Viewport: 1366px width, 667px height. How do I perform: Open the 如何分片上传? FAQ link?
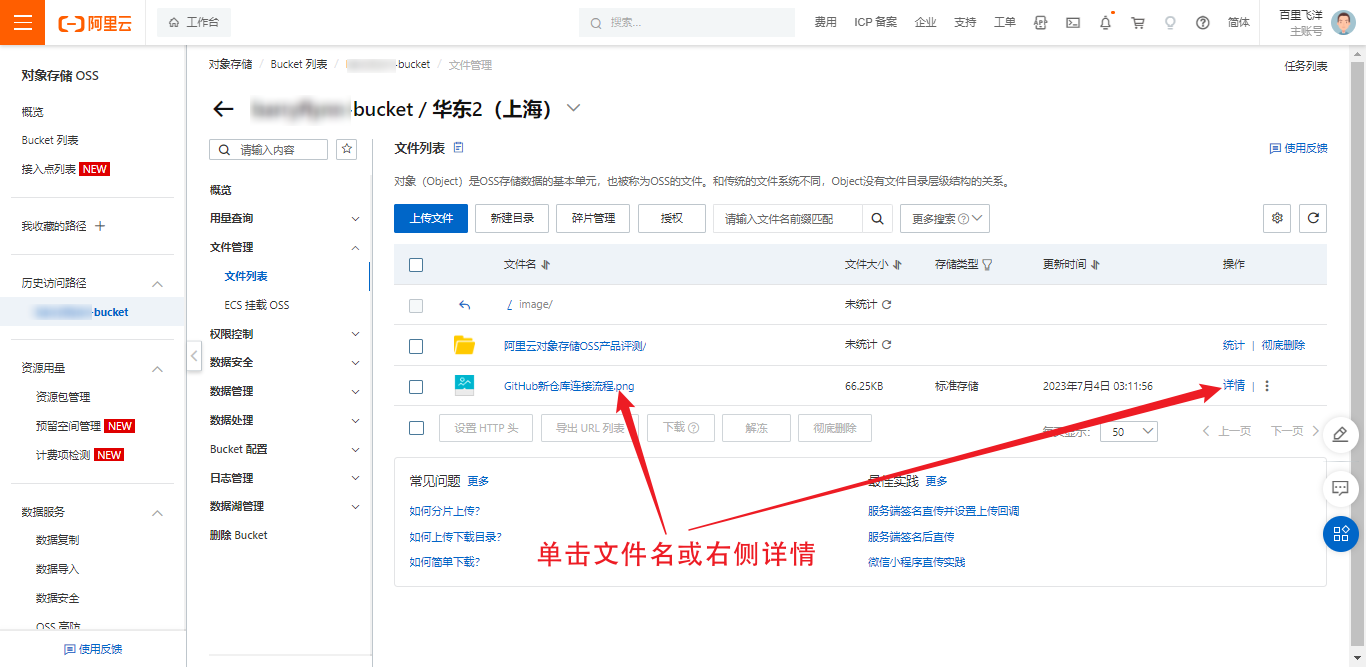coord(444,511)
